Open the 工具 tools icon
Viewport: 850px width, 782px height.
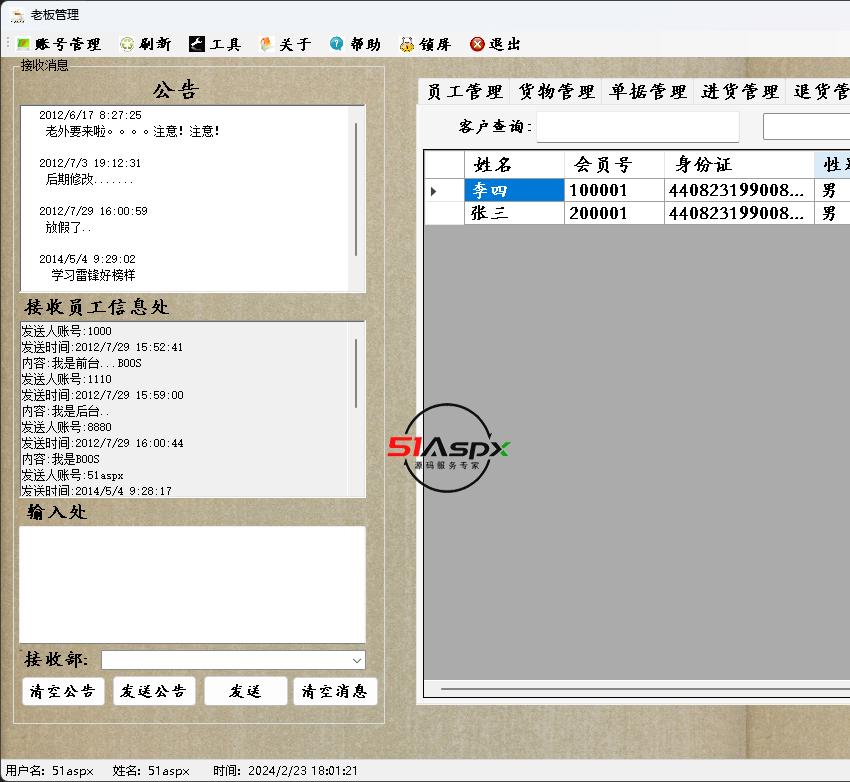tap(196, 44)
